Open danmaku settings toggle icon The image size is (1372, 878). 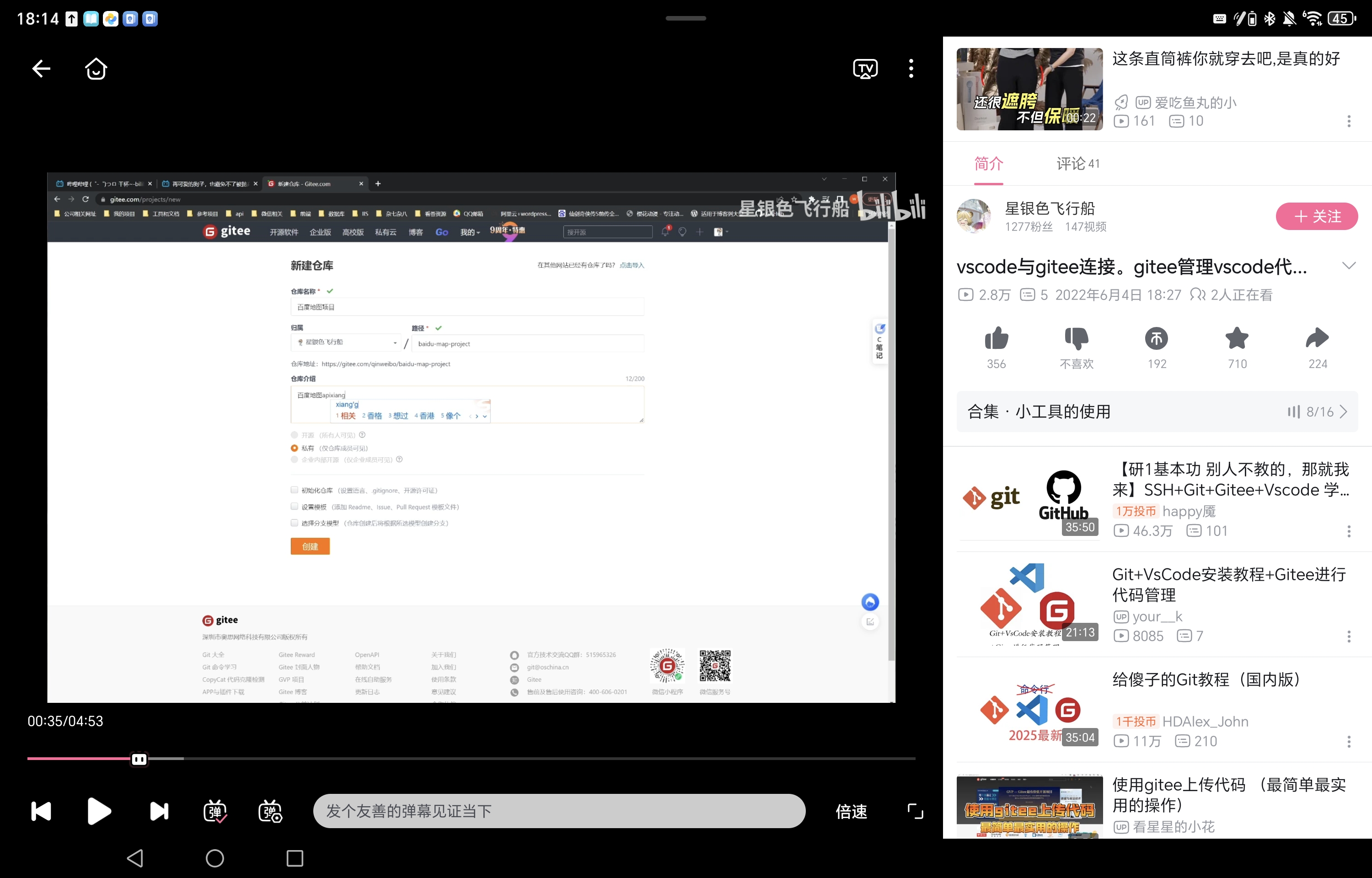(x=270, y=811)
